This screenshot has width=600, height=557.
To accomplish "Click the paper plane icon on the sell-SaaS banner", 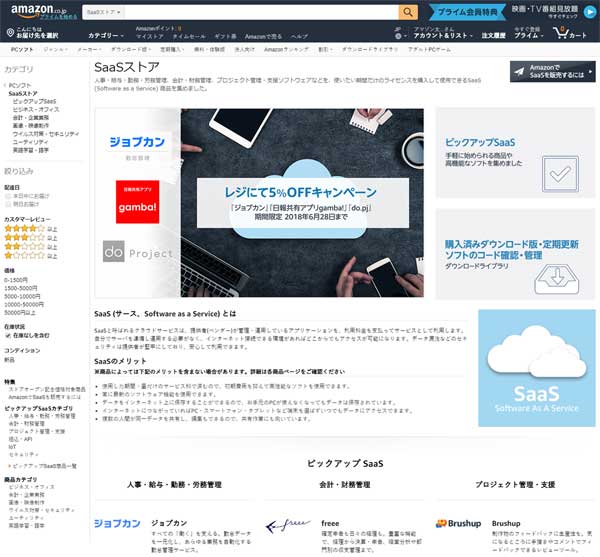I will 519,72.
